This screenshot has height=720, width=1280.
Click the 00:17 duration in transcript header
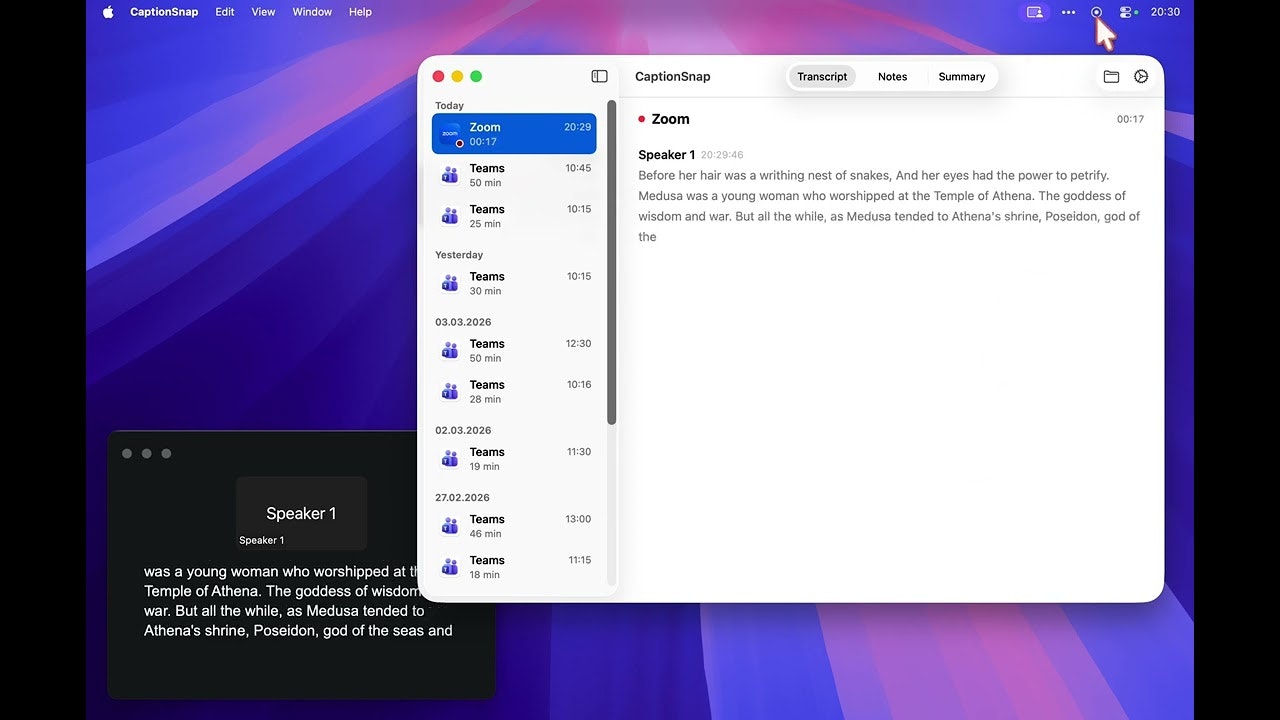pyautogui.click(x=1130, y=119)
